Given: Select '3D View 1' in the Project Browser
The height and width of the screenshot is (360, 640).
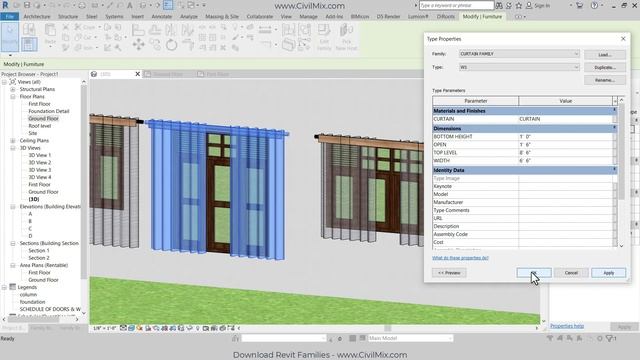Looking at the screenshot, I should (40, 155).
